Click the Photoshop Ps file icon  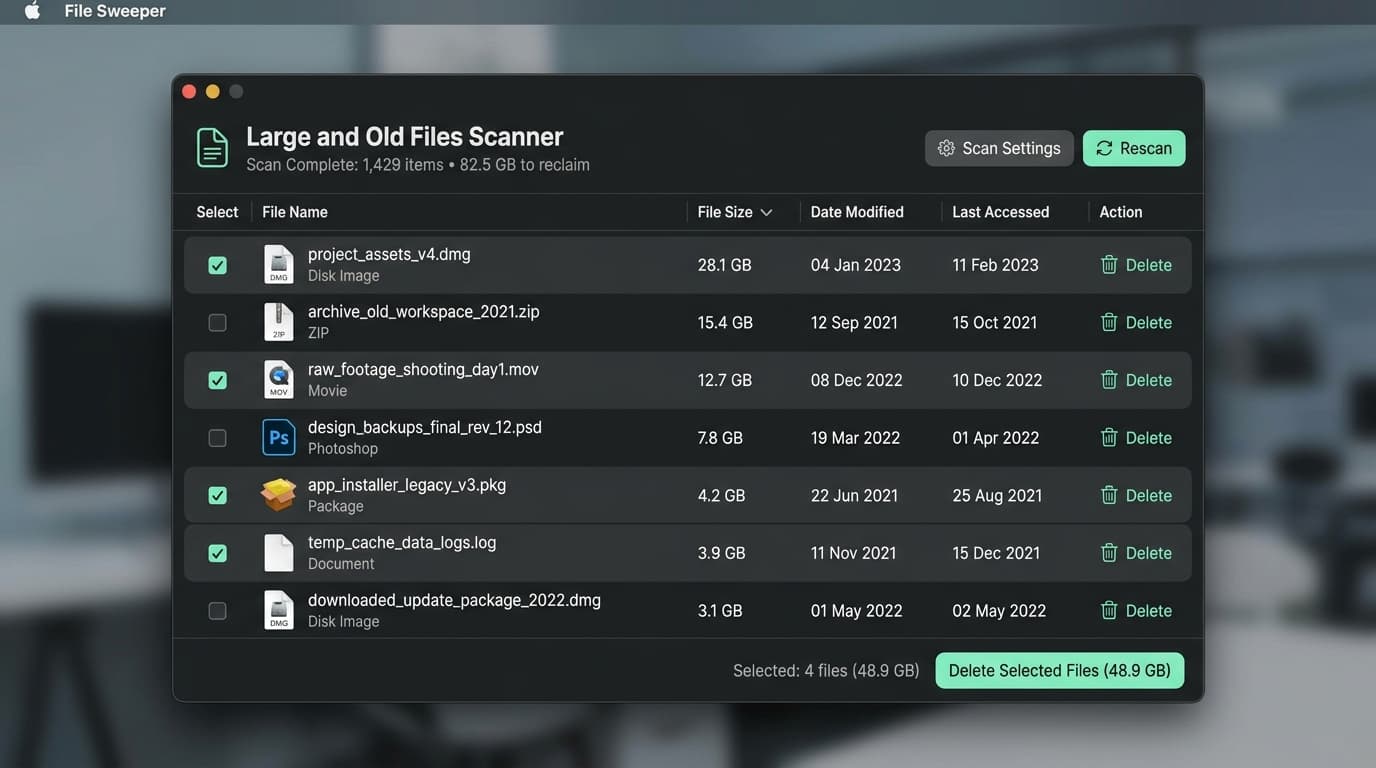pyautogui.click(x=279, y=438)
